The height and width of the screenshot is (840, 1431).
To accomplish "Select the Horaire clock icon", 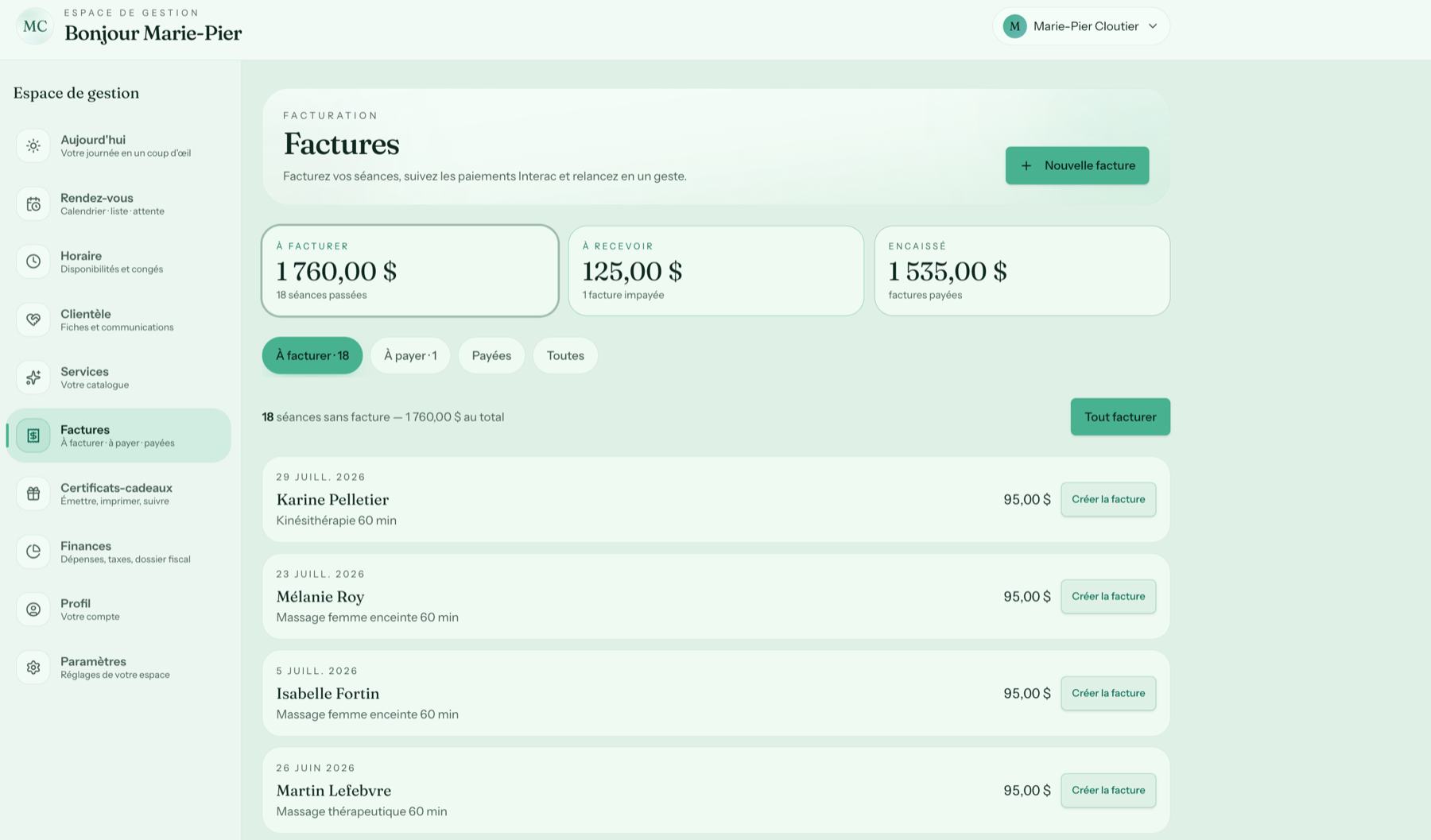I will pyautogui.click(x=33, y=261).
